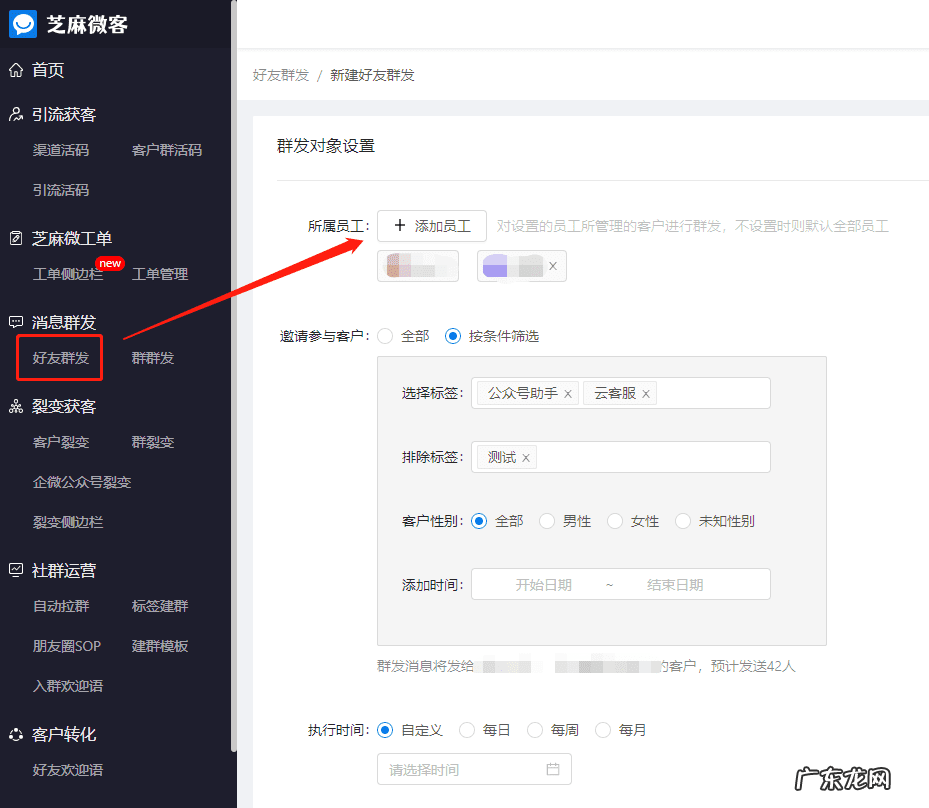Image resolution: width=929 pixels, height=808 pixels.
Task: Click the 消息群发 chat bubble icon
Action: [14, 322]
